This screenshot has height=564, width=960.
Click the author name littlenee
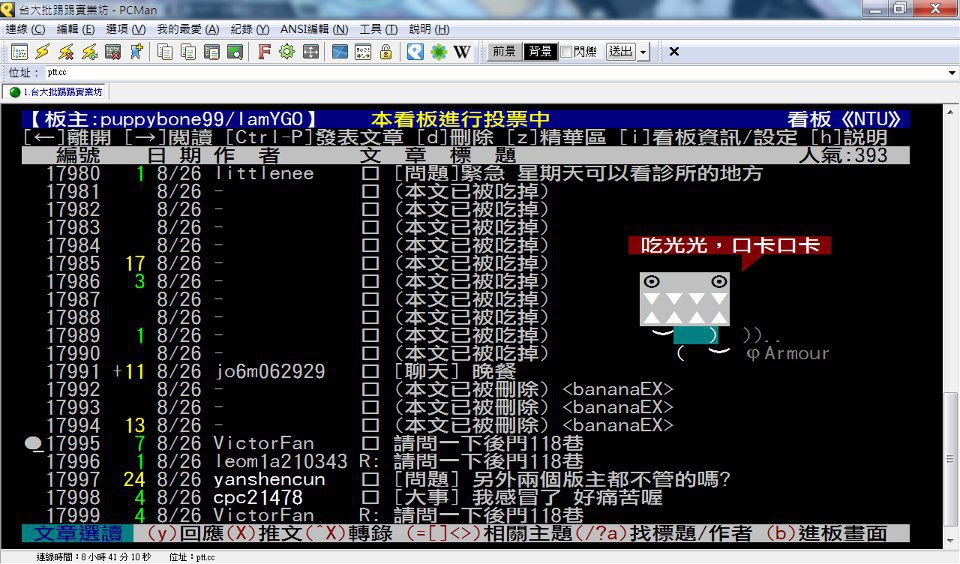pos(264,174)
